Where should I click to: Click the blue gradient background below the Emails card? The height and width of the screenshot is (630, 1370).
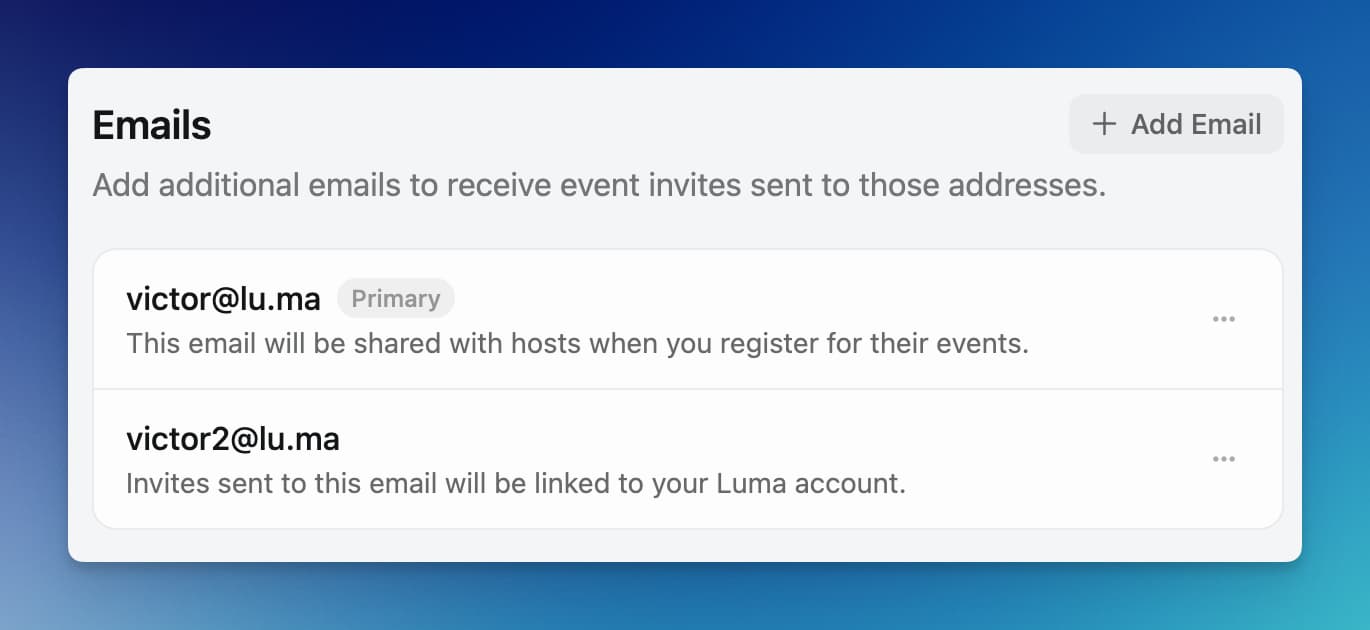click(x=684, y=598)
